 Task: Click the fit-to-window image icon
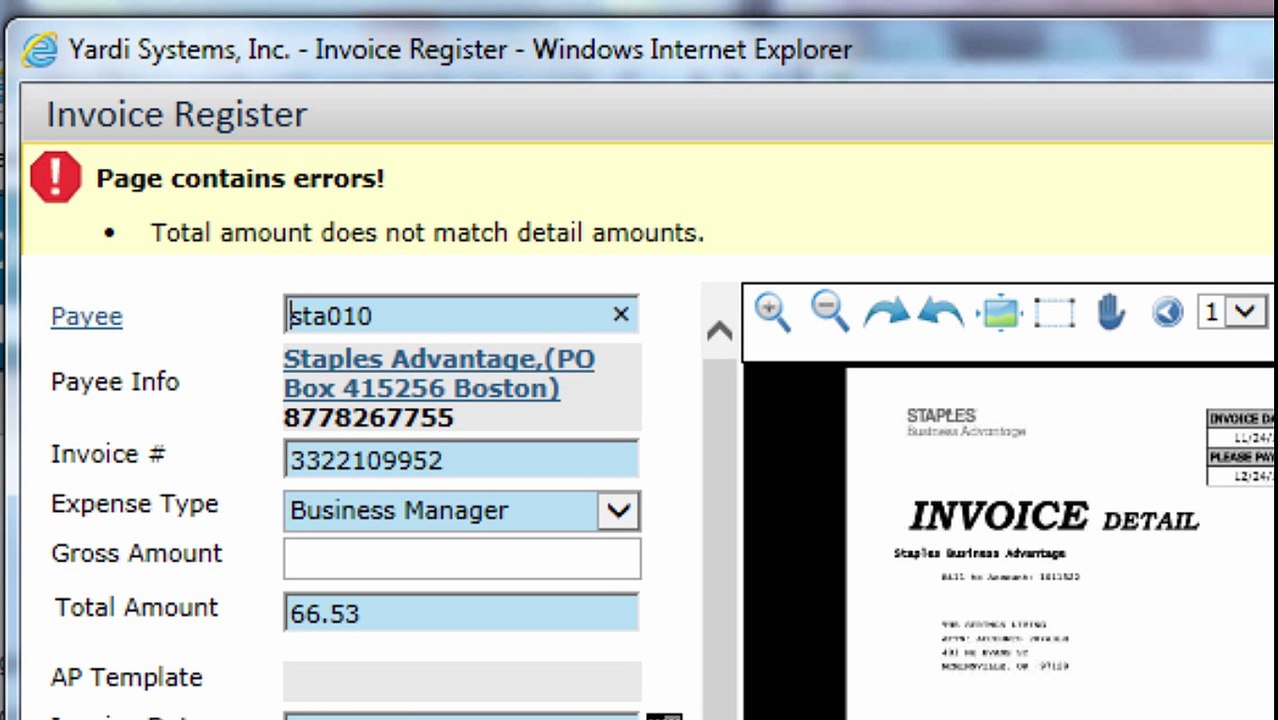pos(1000,313)
